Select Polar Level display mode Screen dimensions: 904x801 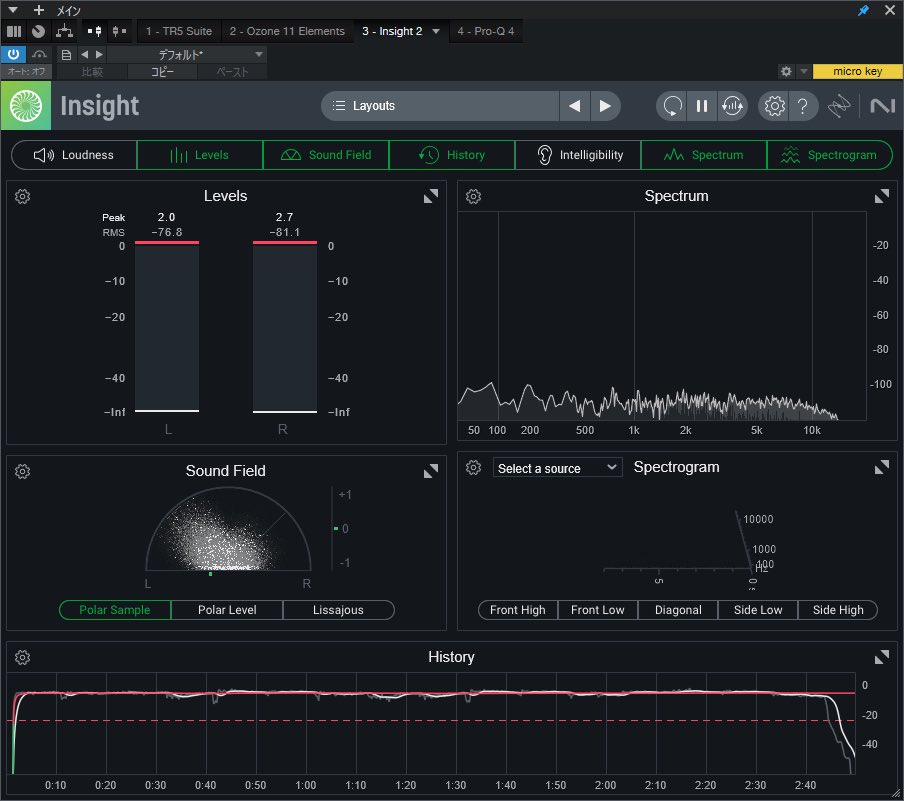[x=227, y=610]
